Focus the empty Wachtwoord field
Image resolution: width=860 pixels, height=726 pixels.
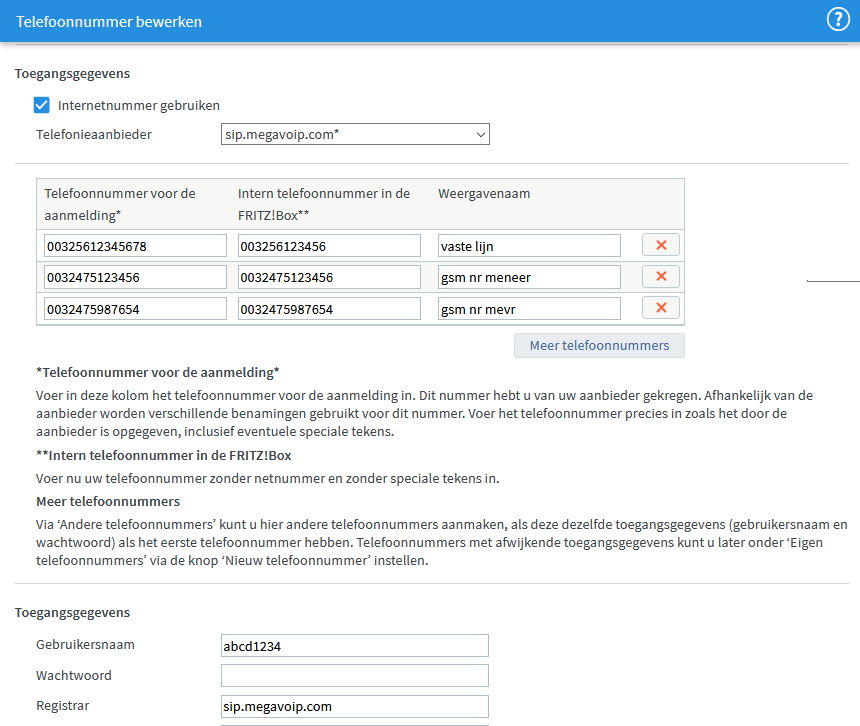[355, 676]
